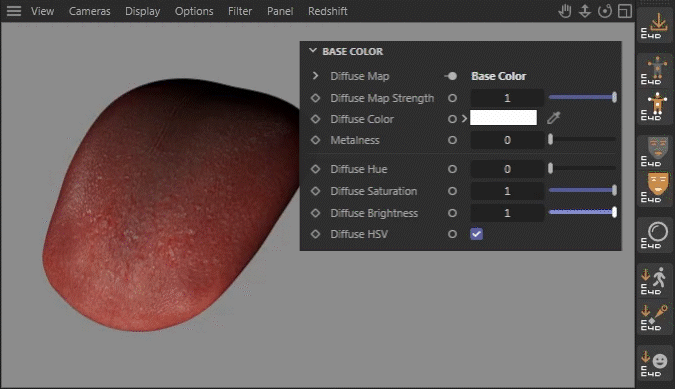The image size is (675, 389).
Task: Open the Filter menu
Action: 240,11
